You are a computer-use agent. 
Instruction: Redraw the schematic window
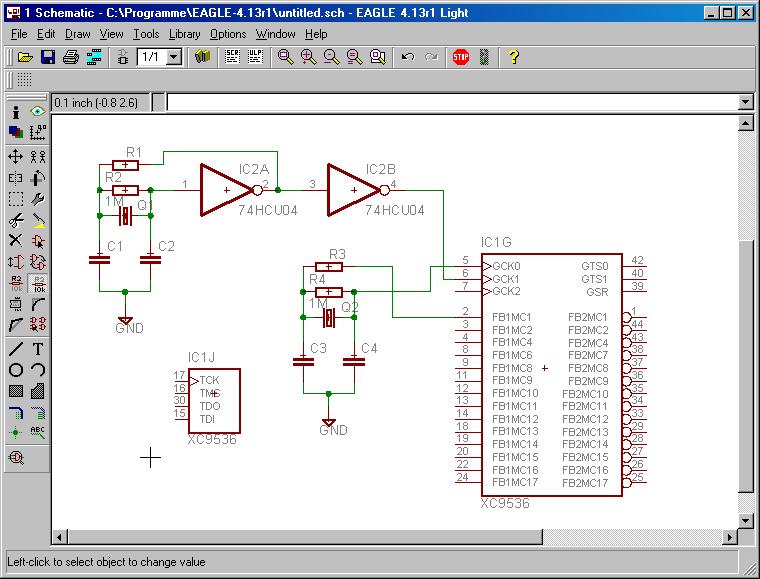[x=354, y=57]
